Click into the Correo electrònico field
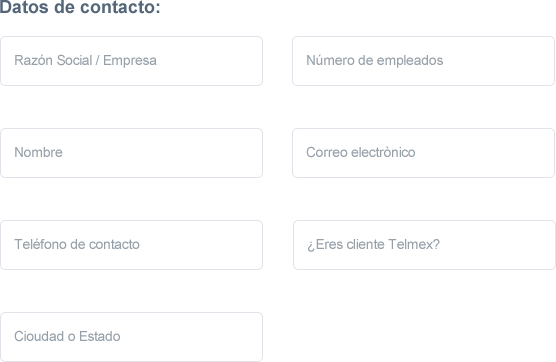Screen dimensions: 556x362 [423, 153]
